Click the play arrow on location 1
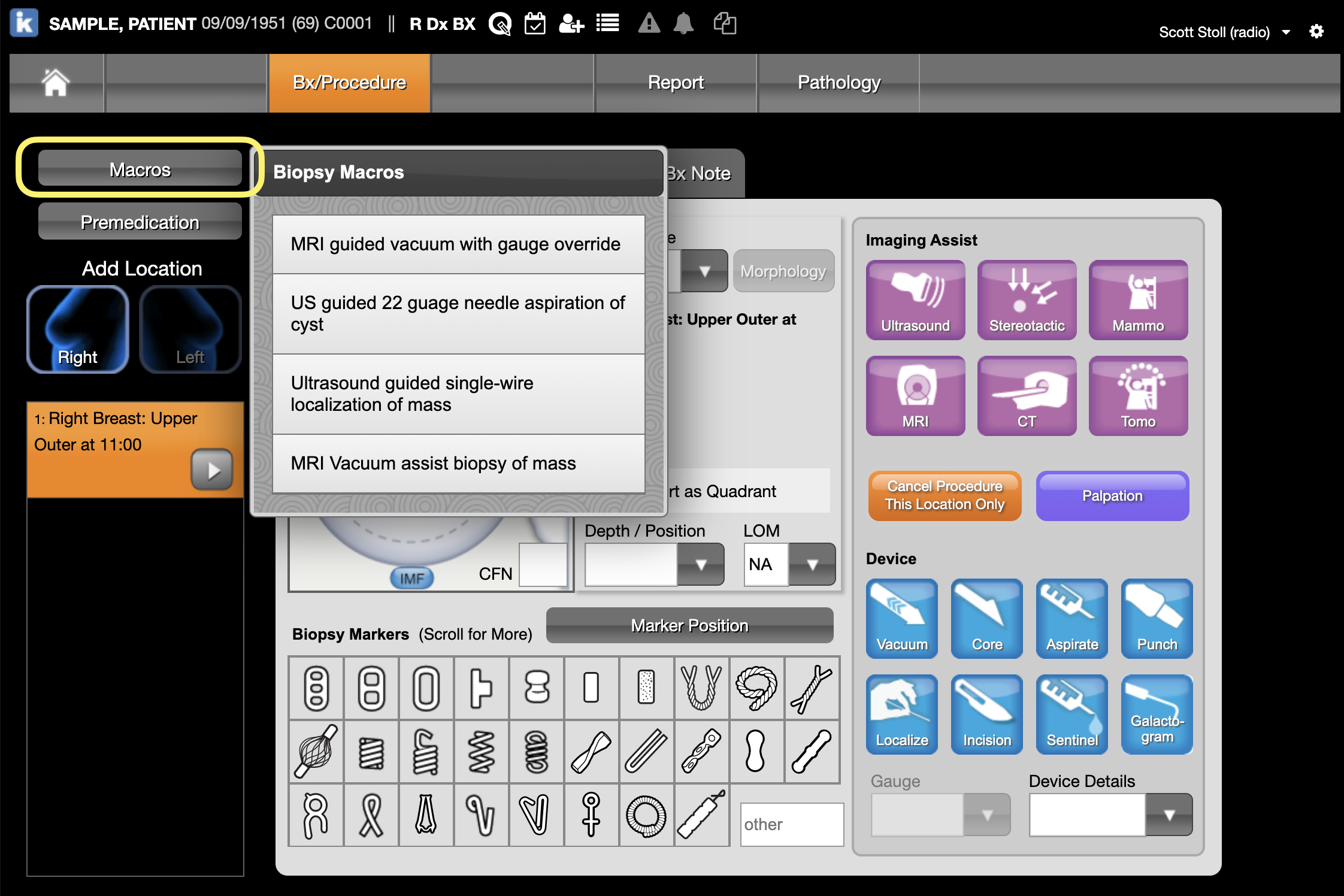1344x896 pixels. point(211,471)
